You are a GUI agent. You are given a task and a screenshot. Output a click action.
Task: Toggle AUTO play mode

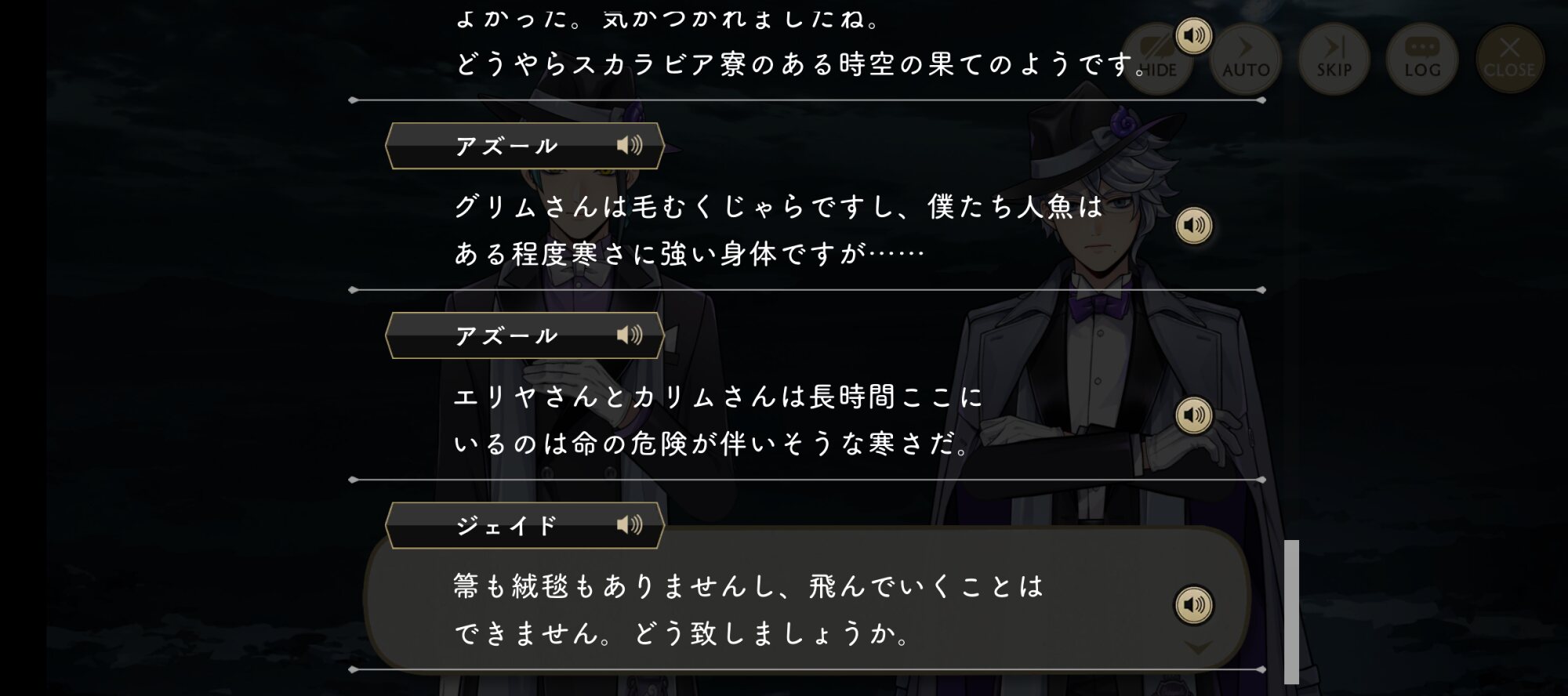[x=1246, y=60]
